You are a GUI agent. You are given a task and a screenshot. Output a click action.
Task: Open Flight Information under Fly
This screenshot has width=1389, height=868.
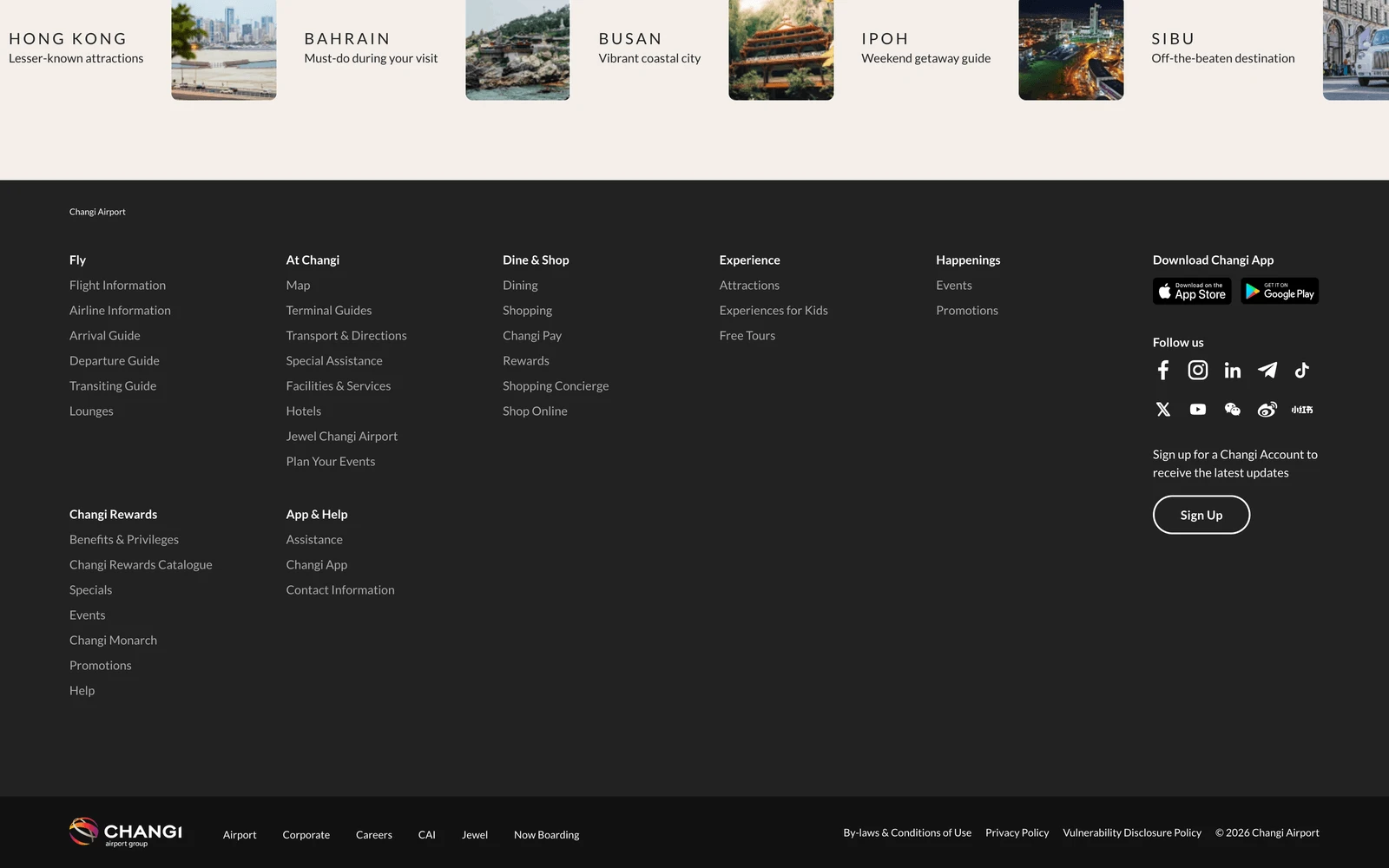click(117, 286)
